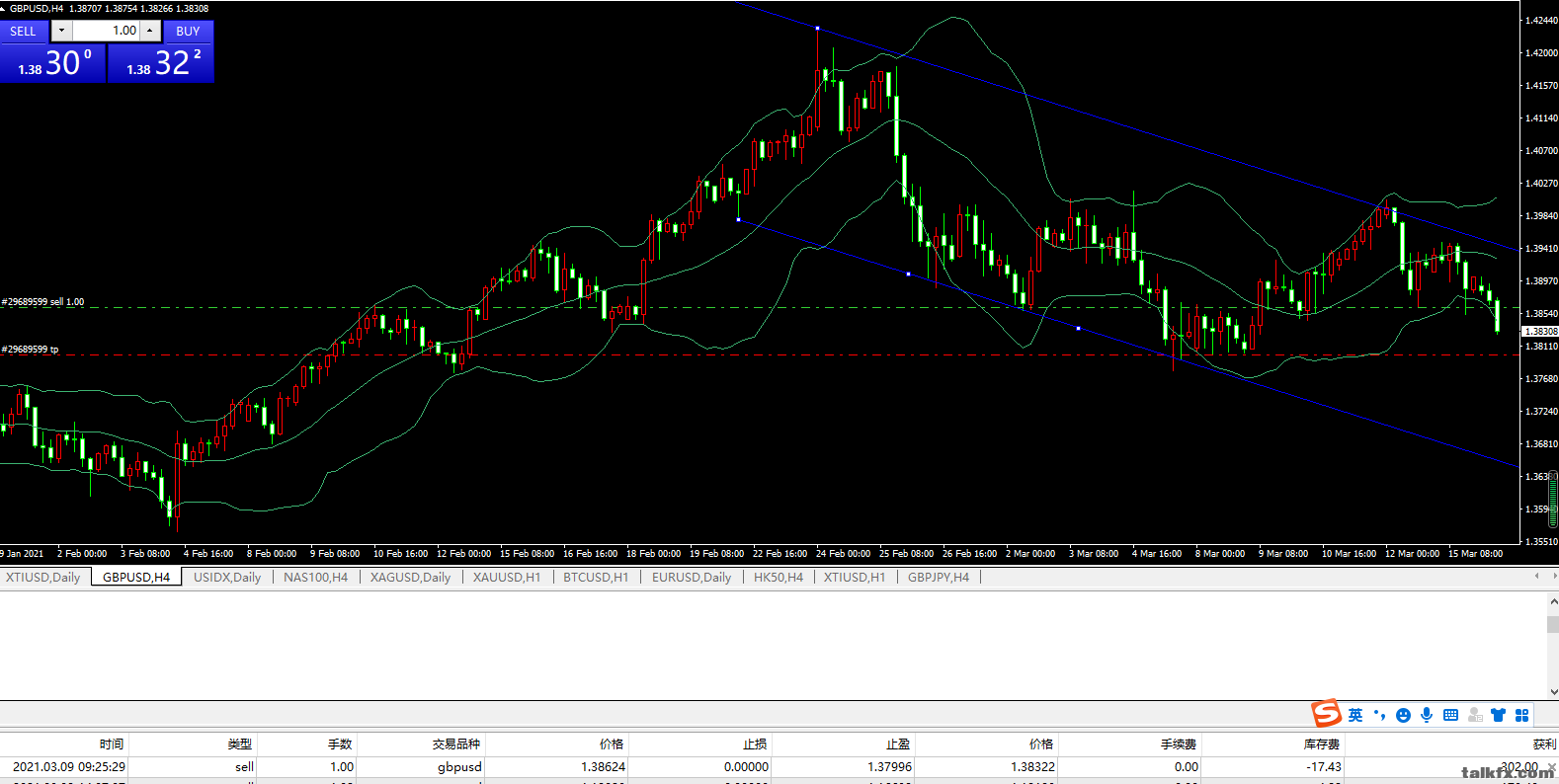The image size is (1559, 784).
Task: Click the #29689599 sell 1.00 order line label
Action: pos(42,302)
